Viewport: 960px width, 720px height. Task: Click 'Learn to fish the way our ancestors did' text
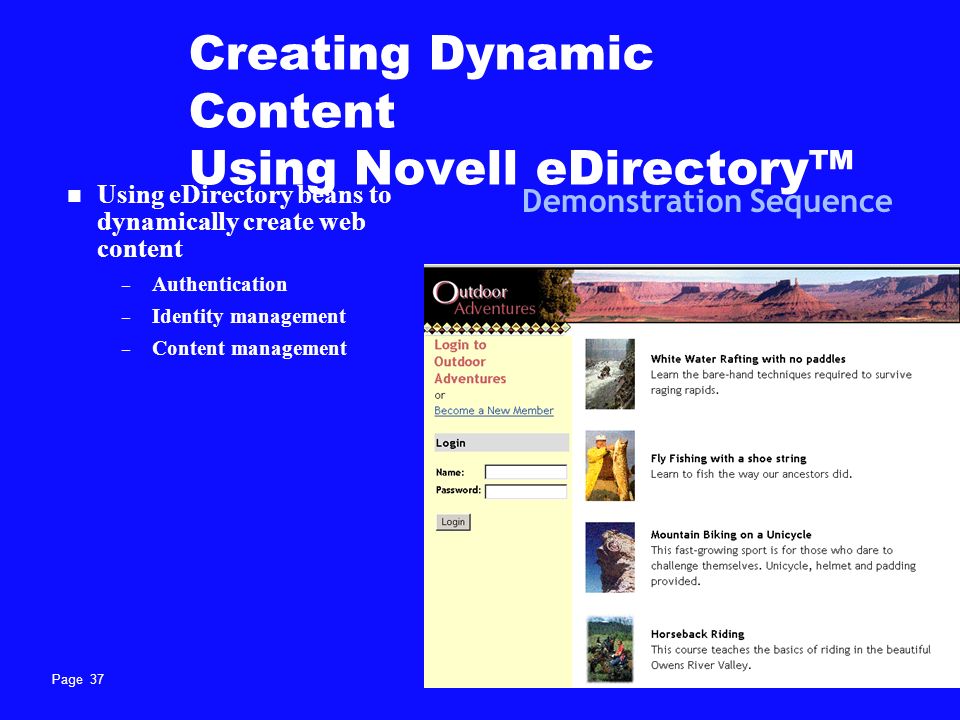point(751,474)
